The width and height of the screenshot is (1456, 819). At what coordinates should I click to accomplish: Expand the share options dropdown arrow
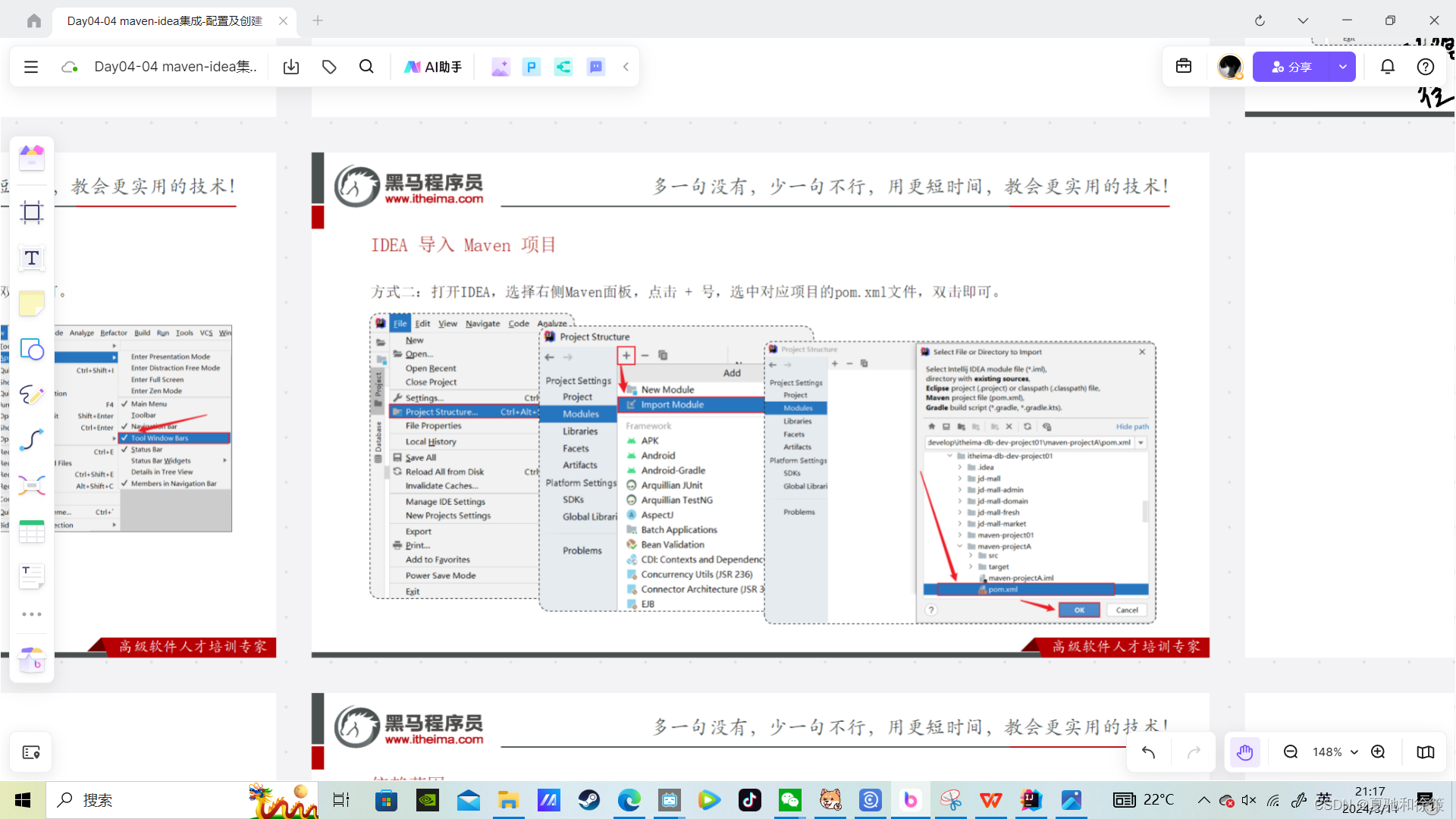coord(1343,67)
